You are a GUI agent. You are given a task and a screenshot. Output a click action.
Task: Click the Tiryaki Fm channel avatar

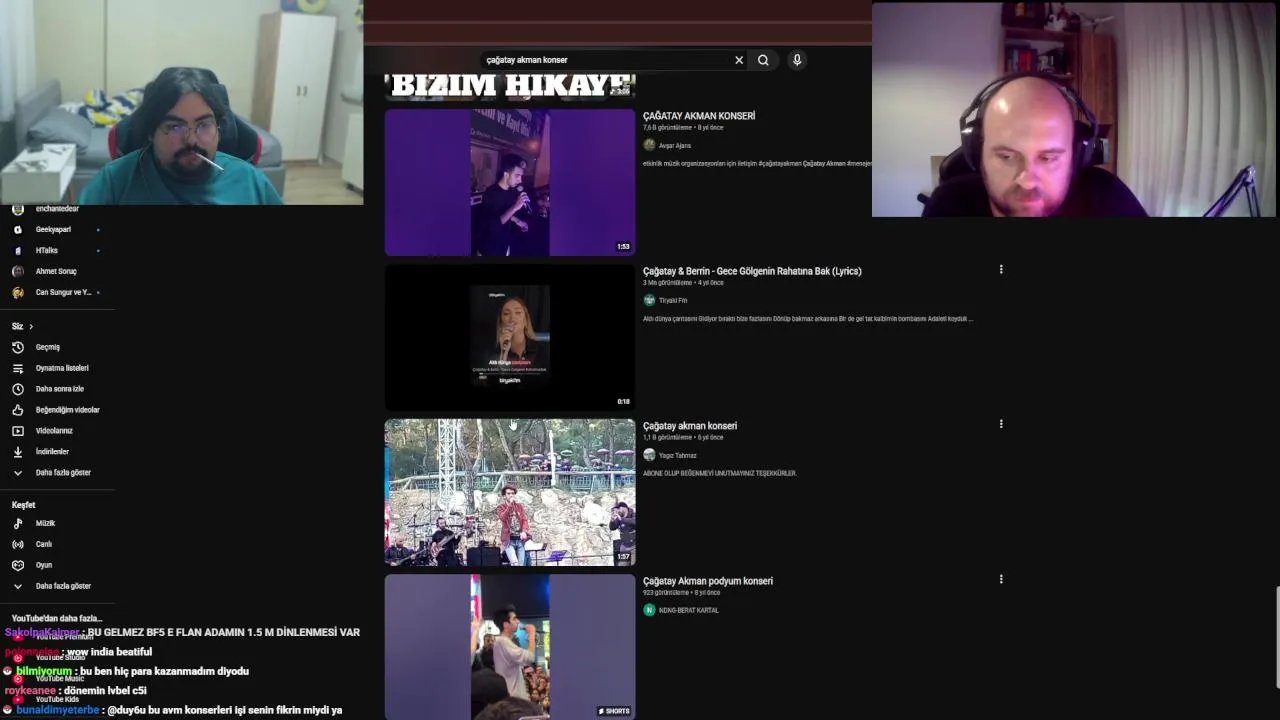click(x=649, y=300)
